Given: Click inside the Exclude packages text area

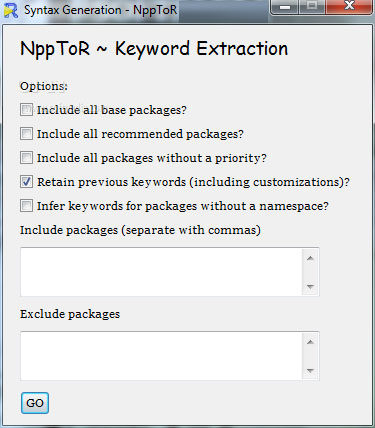Looking at the screenshot, I should pyautogui.click(x=161, y=356).
